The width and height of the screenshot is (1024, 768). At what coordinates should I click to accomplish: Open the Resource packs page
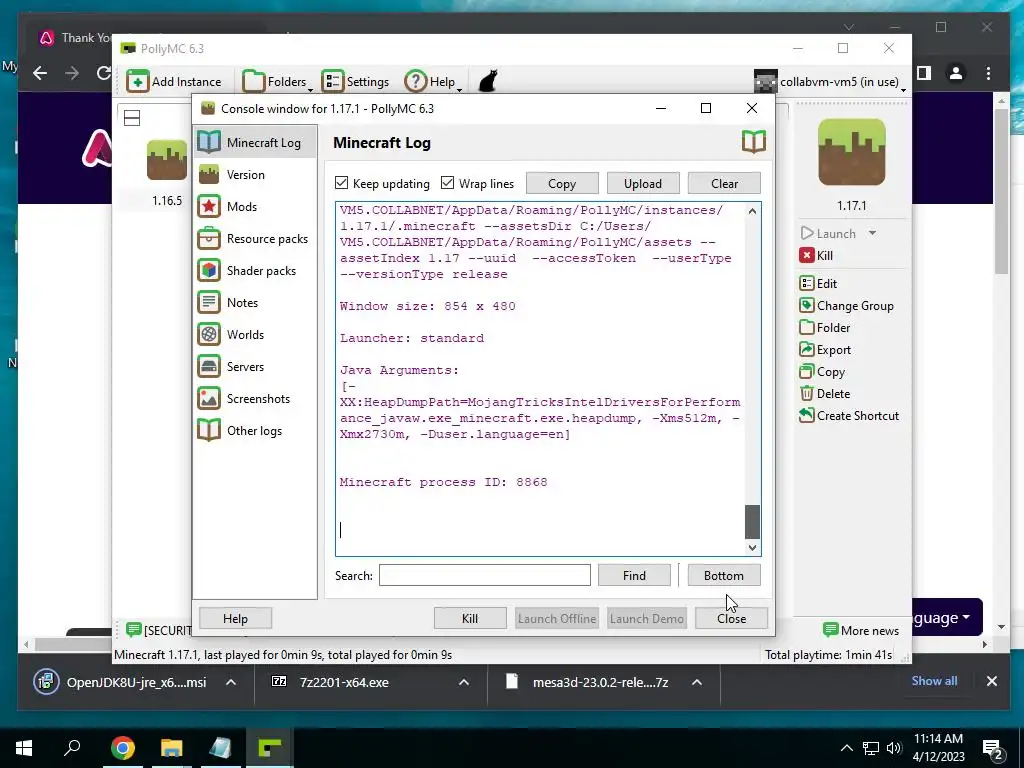pos(255,238)
